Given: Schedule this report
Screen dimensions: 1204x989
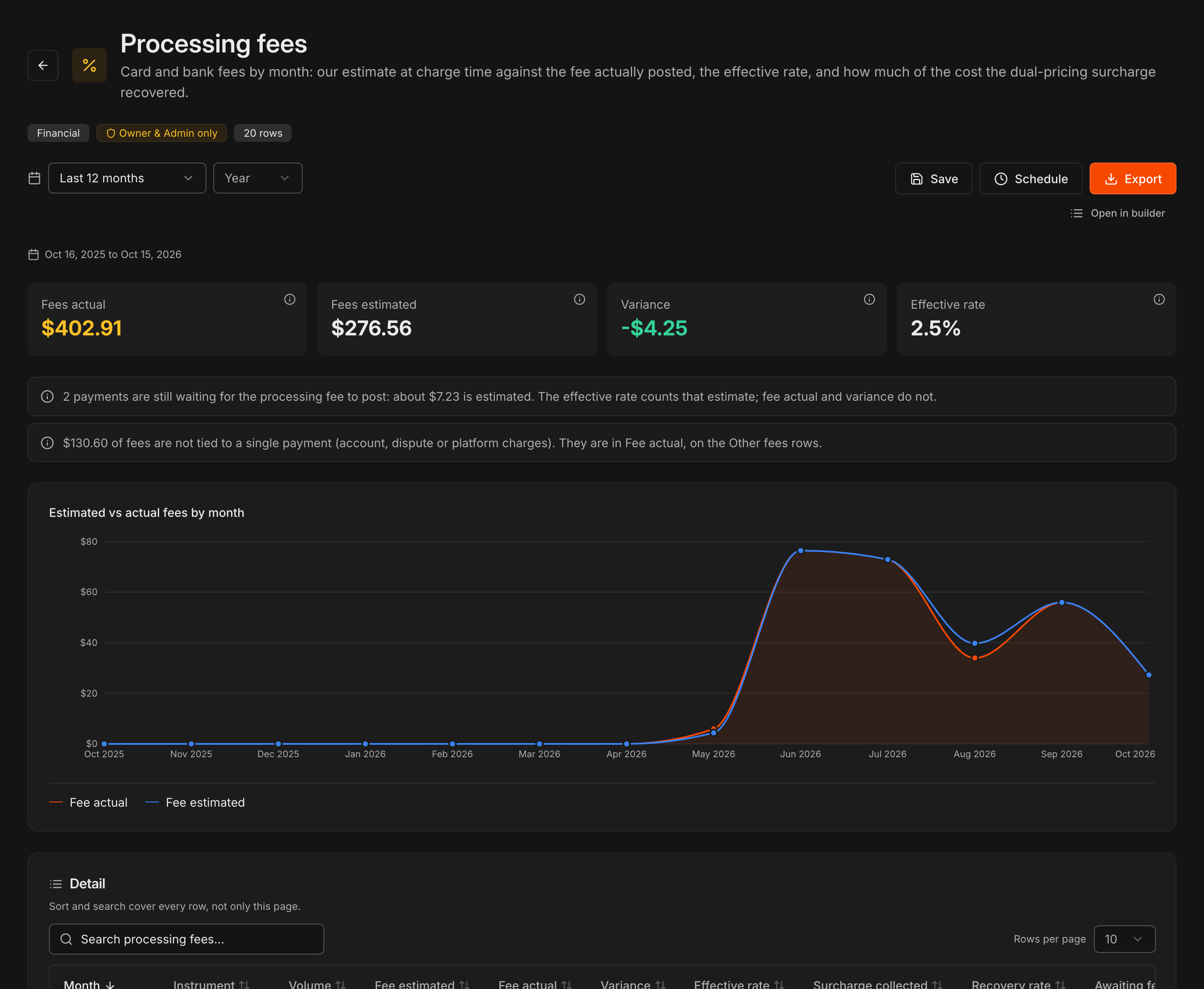Looking at the screenshot, I should point(1031,179).
